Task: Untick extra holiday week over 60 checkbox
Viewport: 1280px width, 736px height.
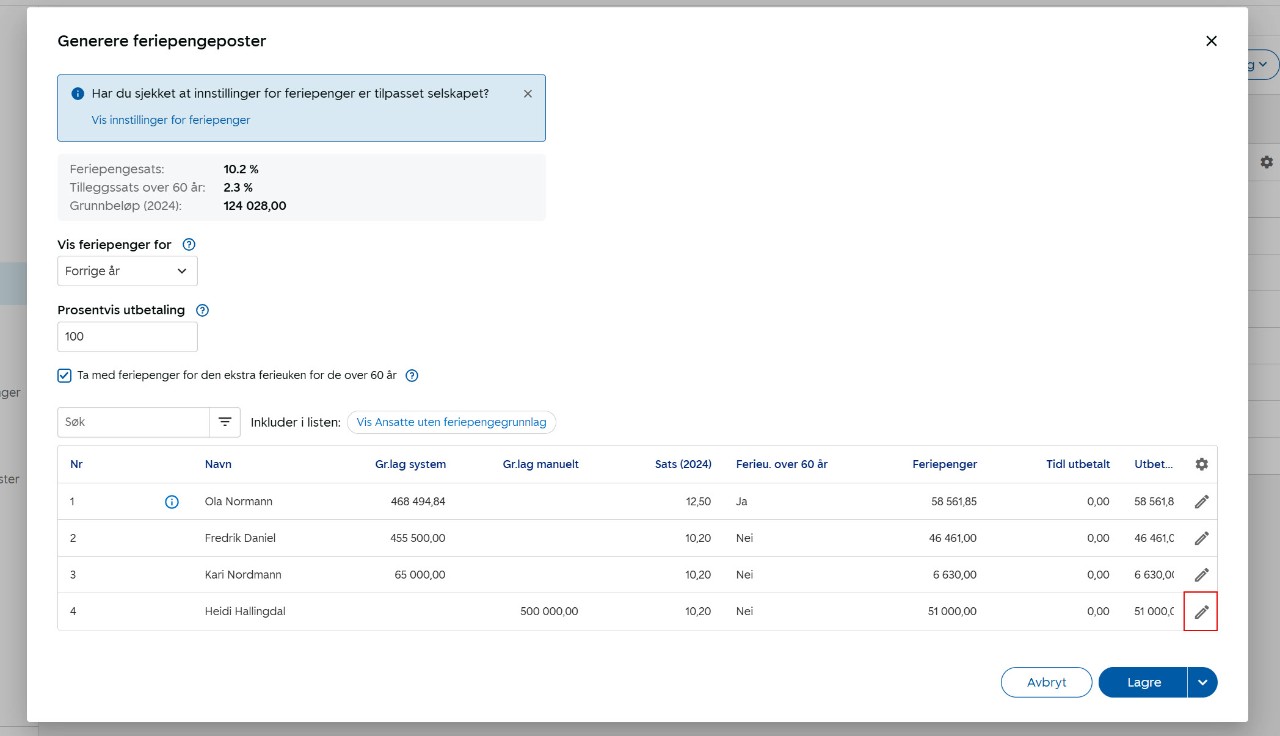Action: [x=65, y=376]
